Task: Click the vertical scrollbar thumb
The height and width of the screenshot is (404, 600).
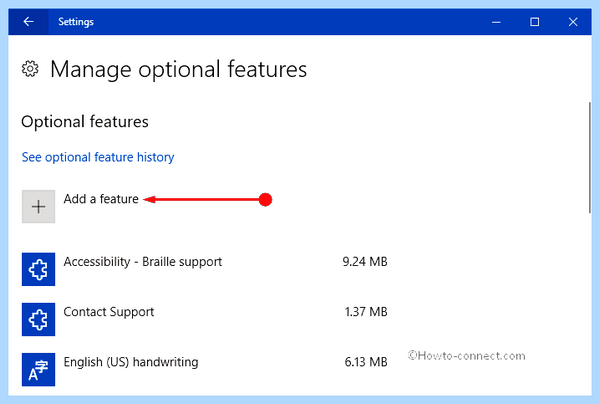Action: 590,158
